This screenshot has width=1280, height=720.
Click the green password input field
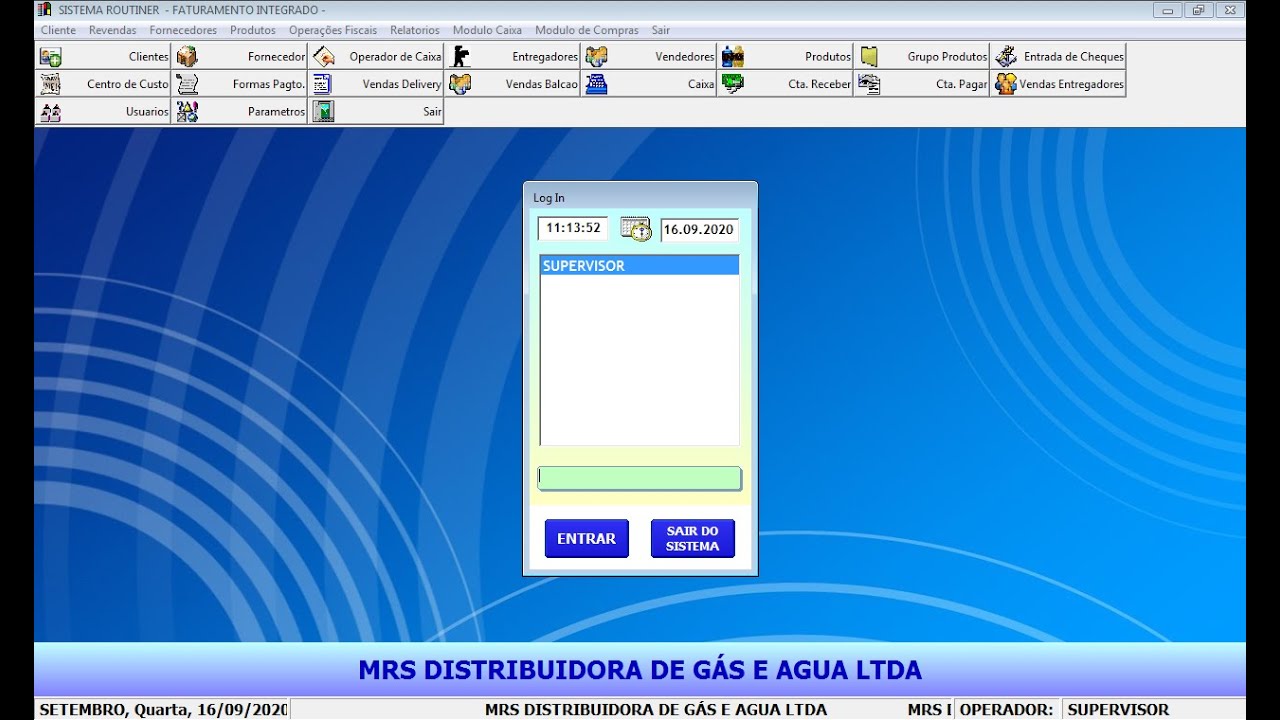coord(640,478)
